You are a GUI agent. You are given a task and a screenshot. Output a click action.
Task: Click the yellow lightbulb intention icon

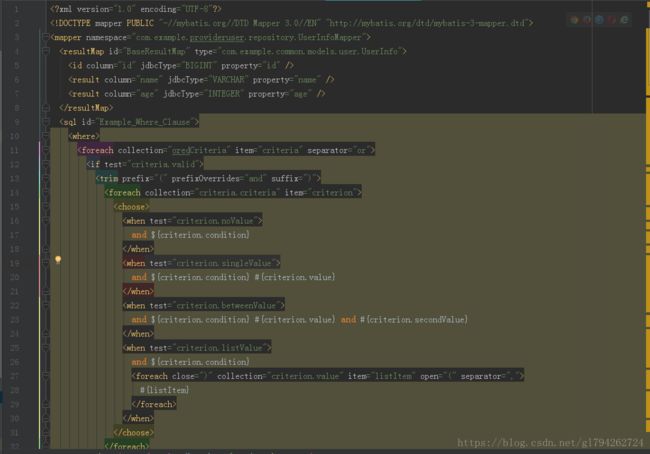58,260
